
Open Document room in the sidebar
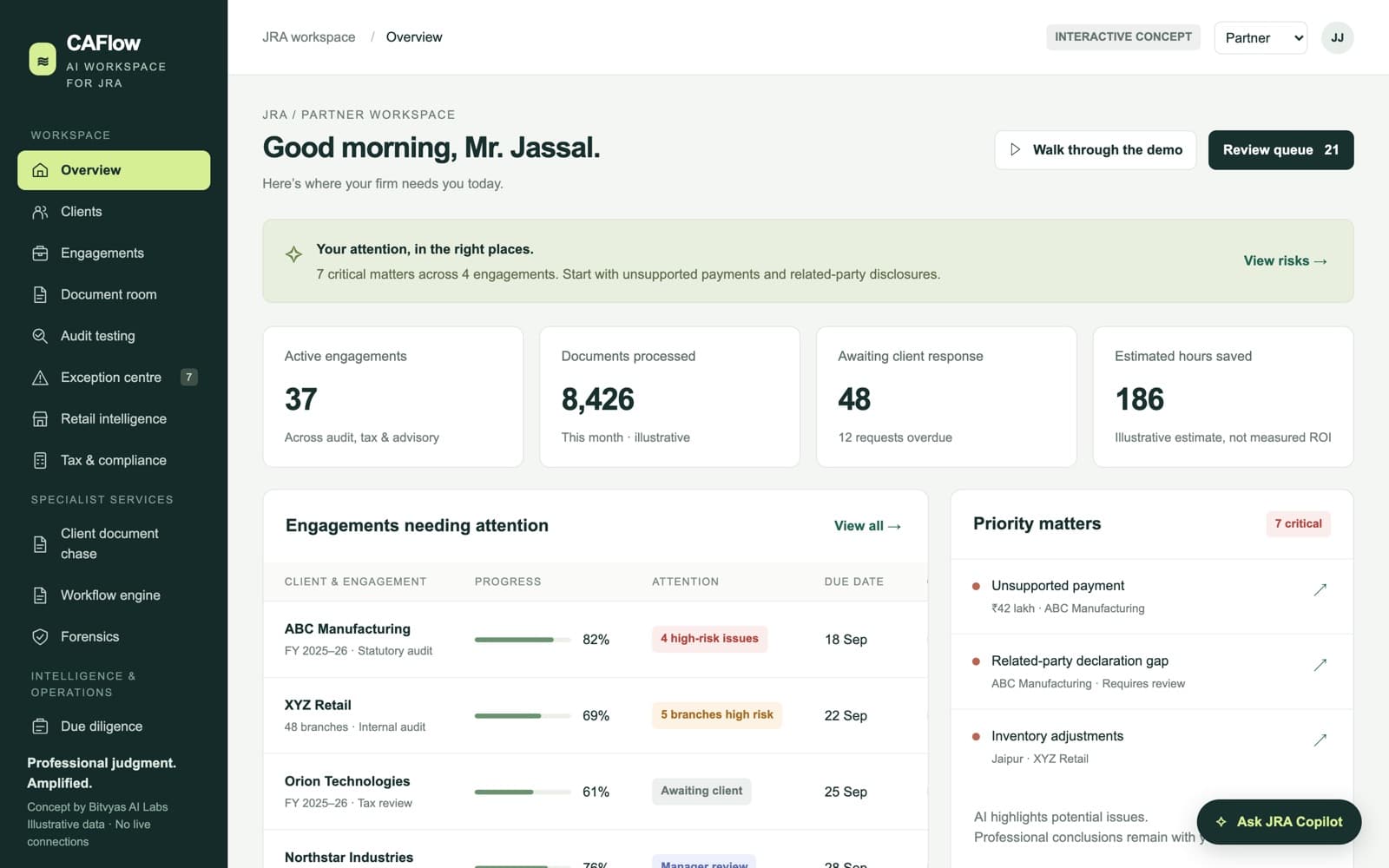[x=114, y=295]
